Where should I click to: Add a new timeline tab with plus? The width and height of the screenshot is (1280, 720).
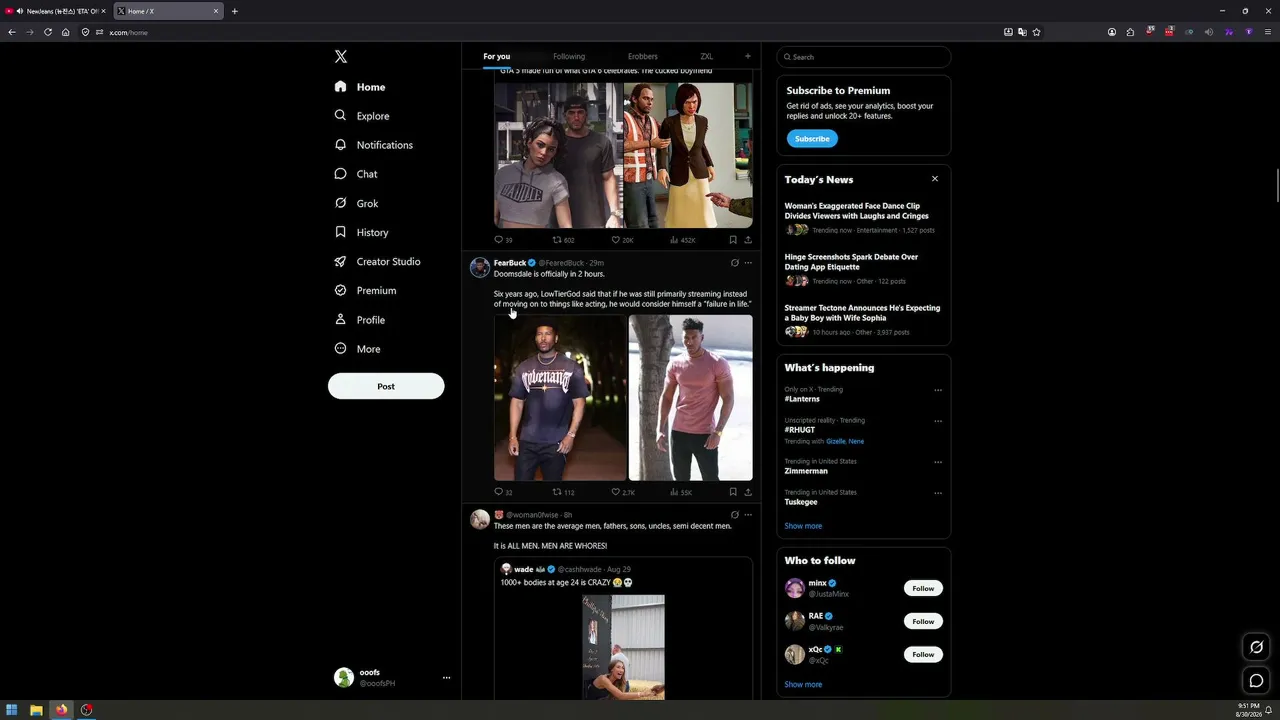pos(747,56)
